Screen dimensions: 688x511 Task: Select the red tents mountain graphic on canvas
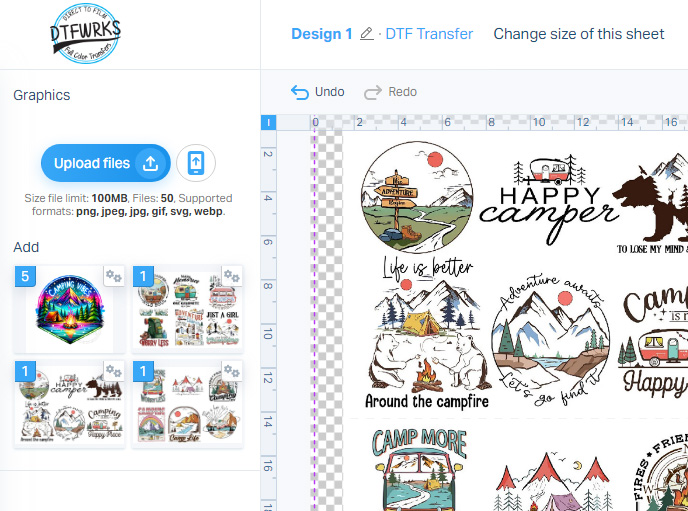553,482
